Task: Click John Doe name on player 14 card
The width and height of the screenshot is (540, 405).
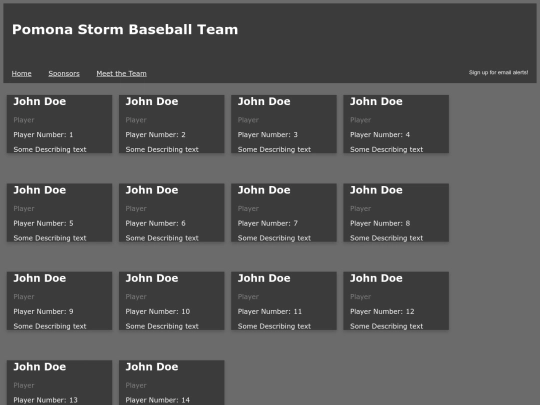Action: tap(152, 367)
